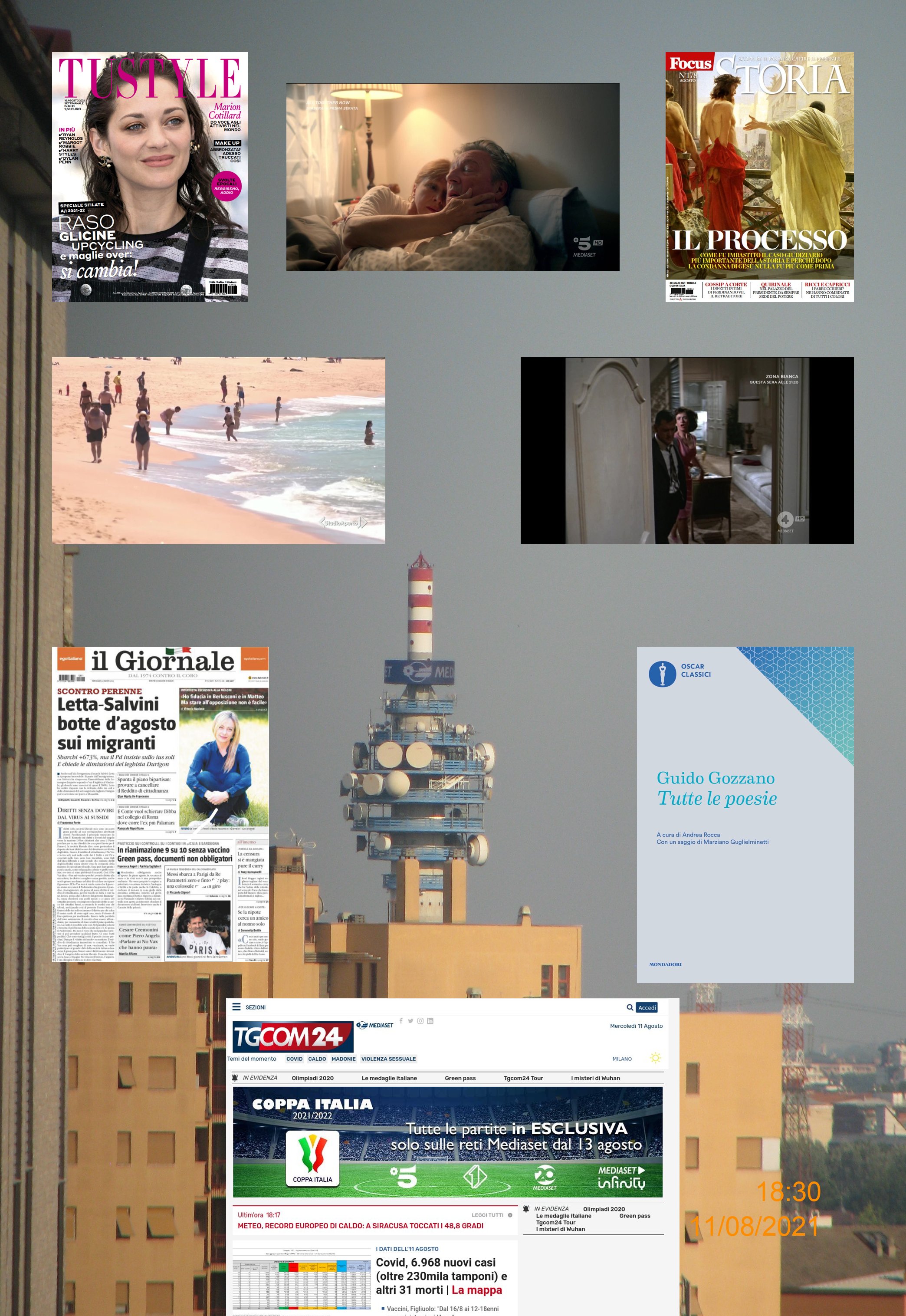Open Olimpiadi 2020 in top nav bar
906x1316 pixels.
(312, 1078)
